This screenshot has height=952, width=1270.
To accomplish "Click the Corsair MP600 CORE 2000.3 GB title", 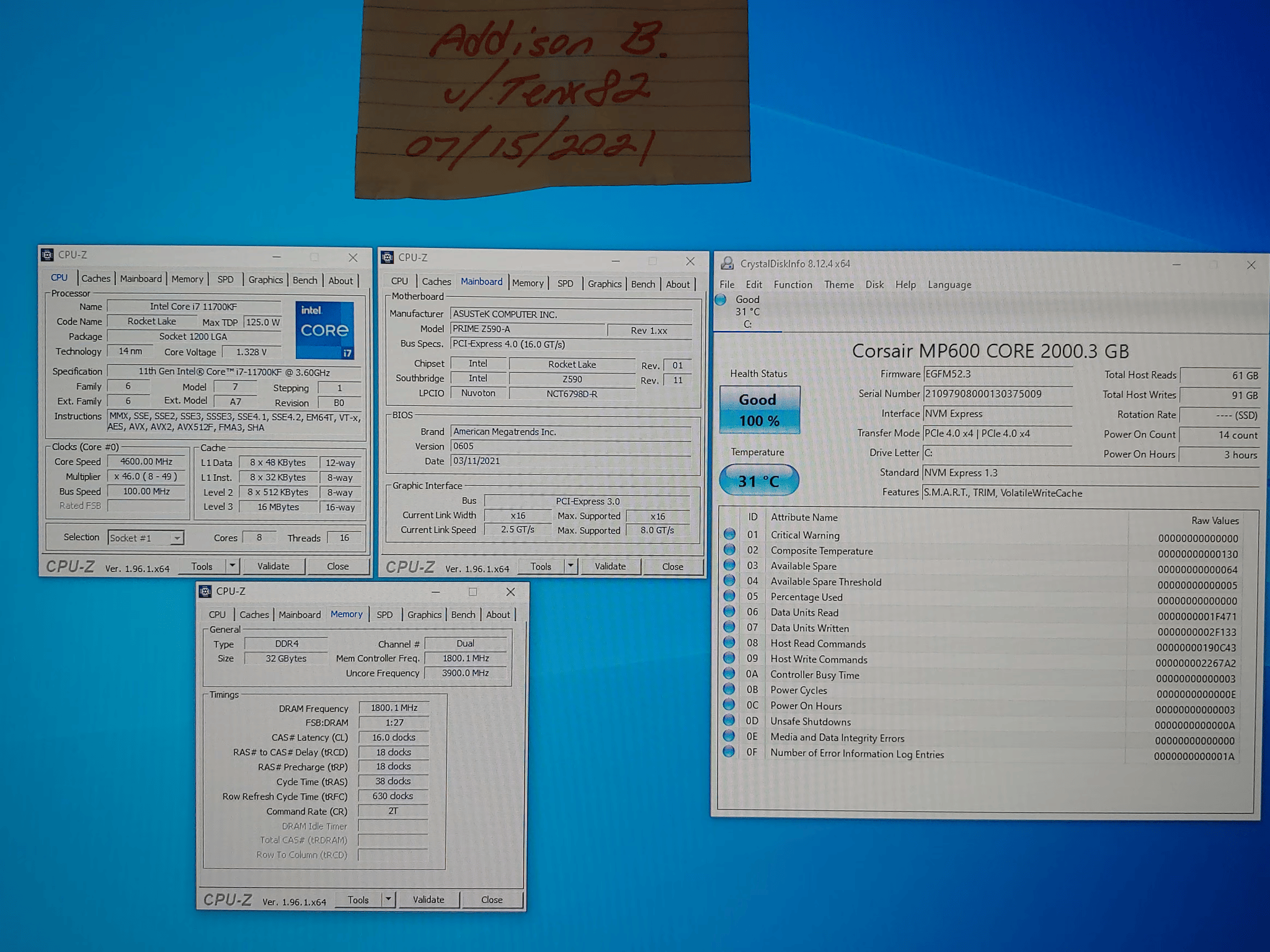I will click(x=990, y=351).
